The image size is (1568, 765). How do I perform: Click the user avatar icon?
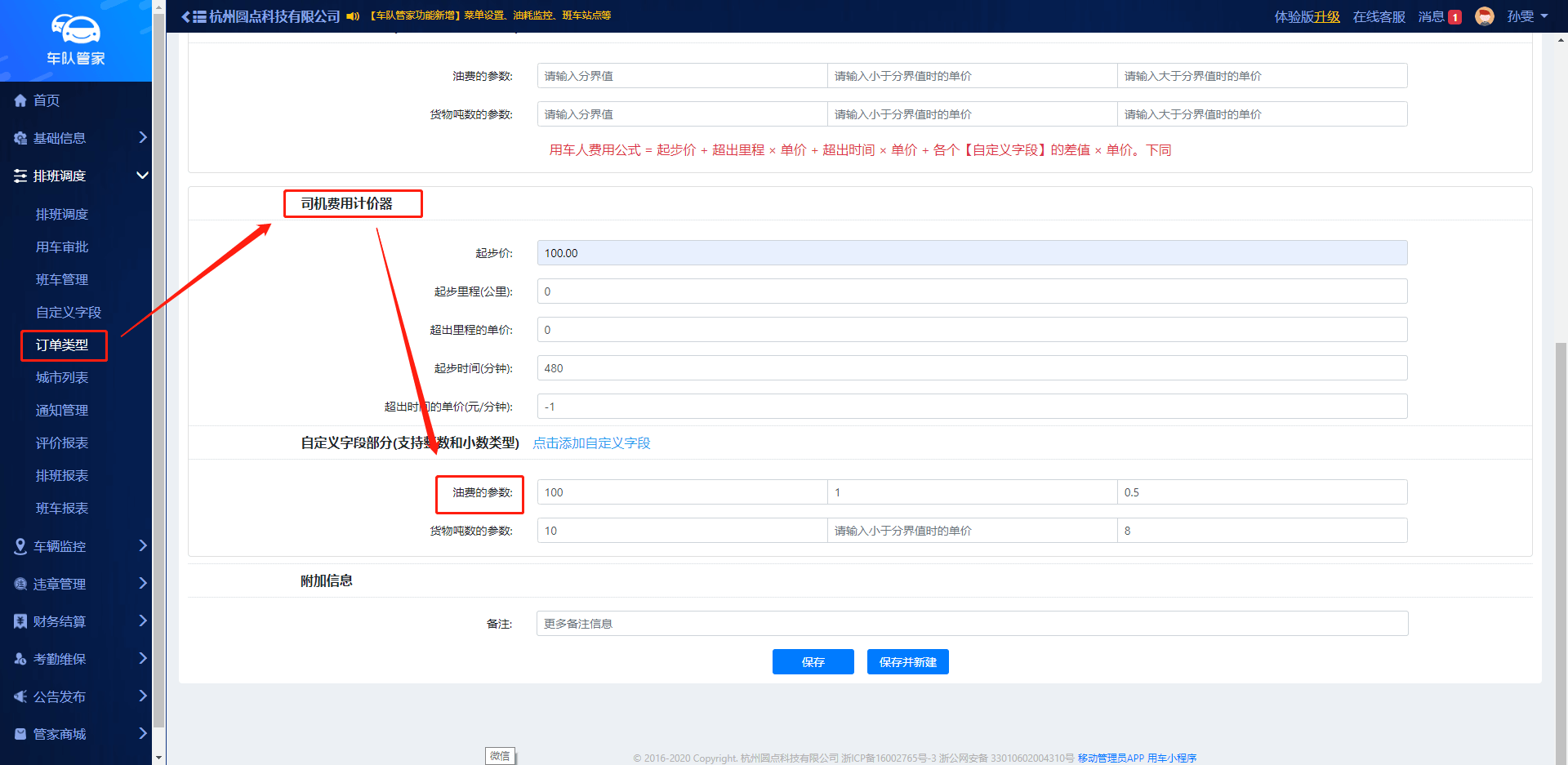1484,16
